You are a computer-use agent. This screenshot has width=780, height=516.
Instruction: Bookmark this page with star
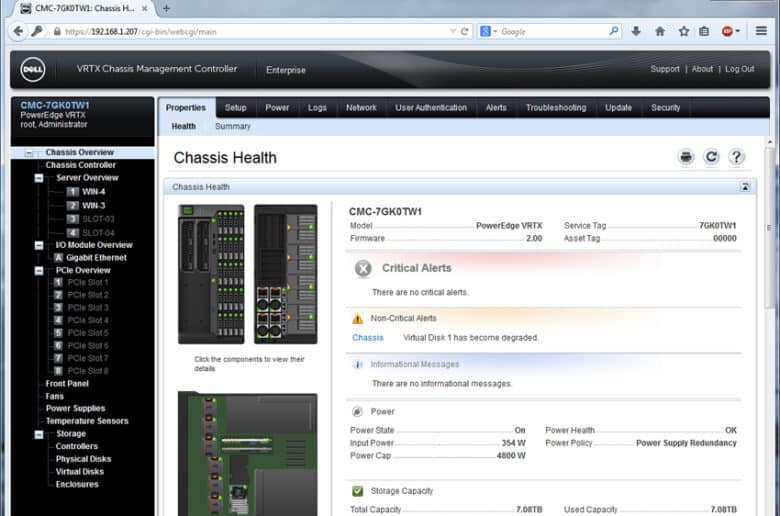(683, 31)
